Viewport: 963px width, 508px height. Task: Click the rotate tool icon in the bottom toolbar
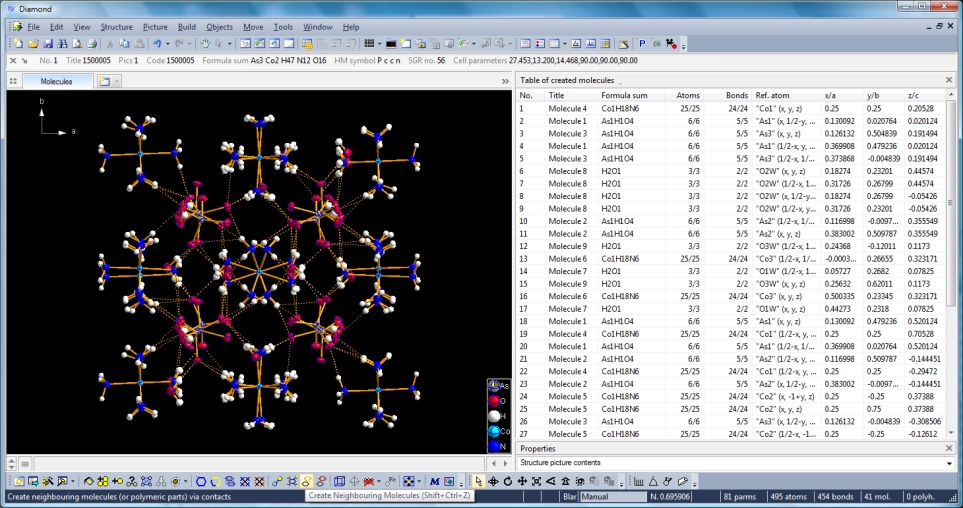508,481
